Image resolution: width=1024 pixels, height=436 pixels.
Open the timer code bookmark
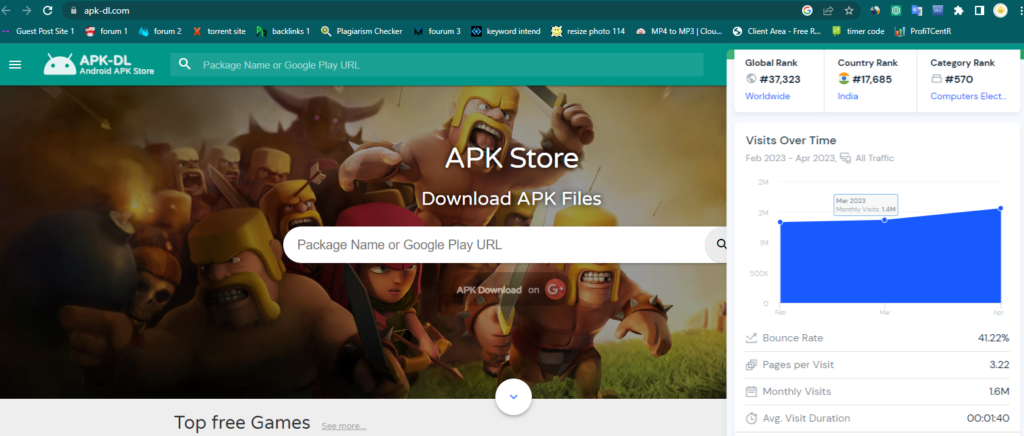tap(858, 31)
